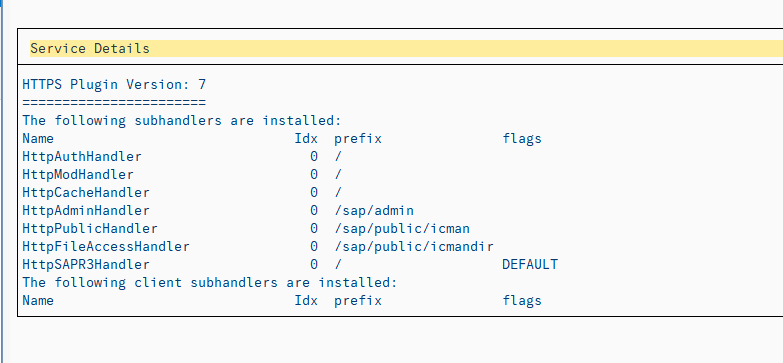
Task: Click the /sap/admin prefix value
Action: [x=374, y=210]
